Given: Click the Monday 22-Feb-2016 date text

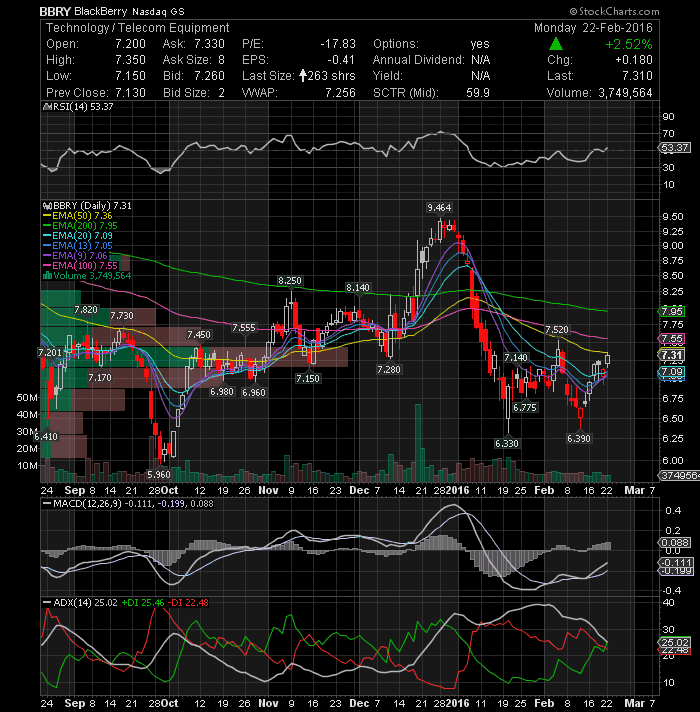Looking at the screenshot, I should (593, 28).
